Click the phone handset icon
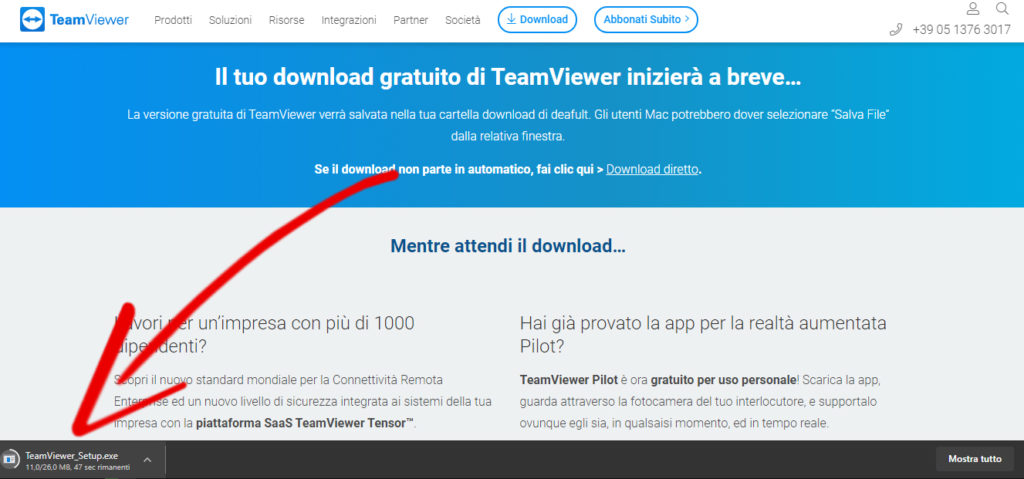The height and width of the screenshot is (479, 1024). pyautogui.click(x=895, y=30)
